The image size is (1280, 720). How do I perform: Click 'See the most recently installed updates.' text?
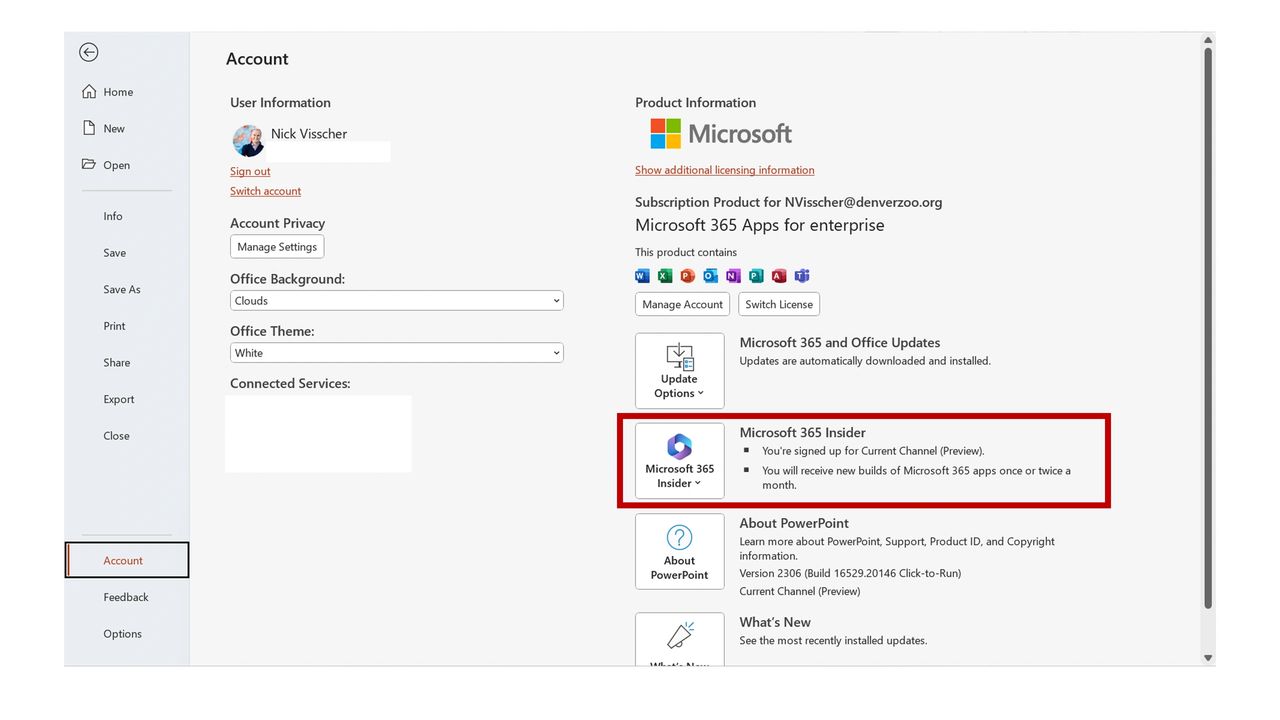[833, 640]
